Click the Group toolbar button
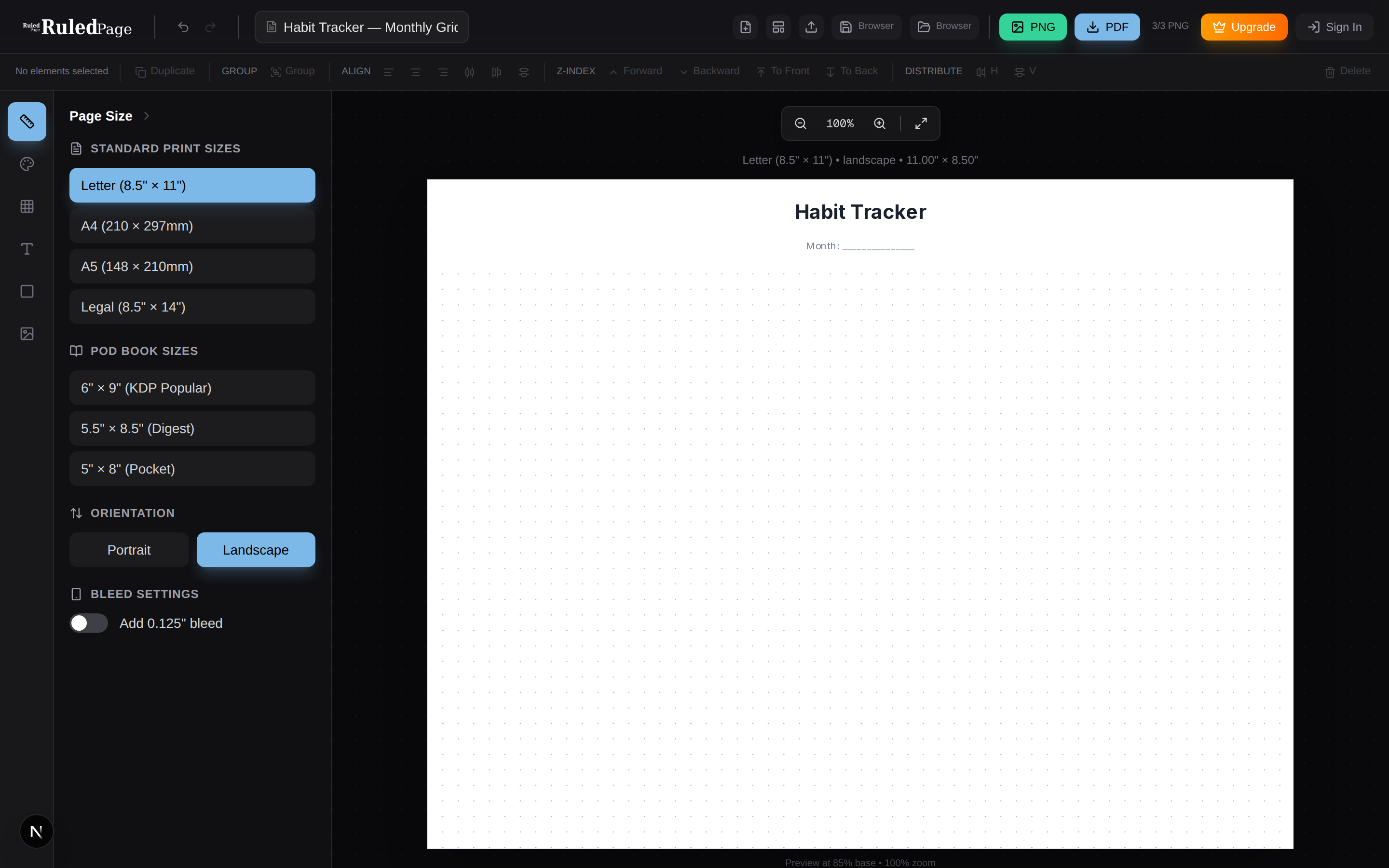The height and width of the screenshot is (868, 1389). [293, 71]
